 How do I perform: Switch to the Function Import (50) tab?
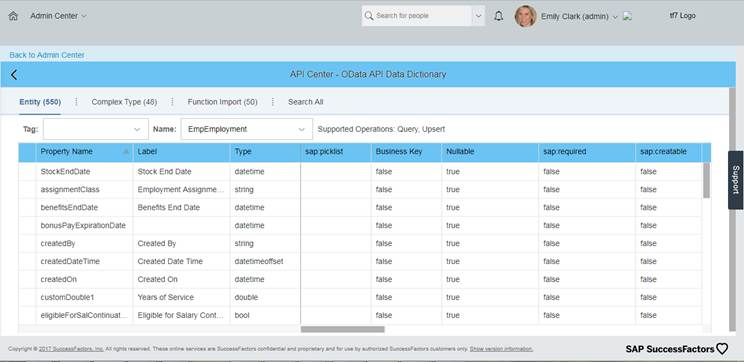click(223, 102)
